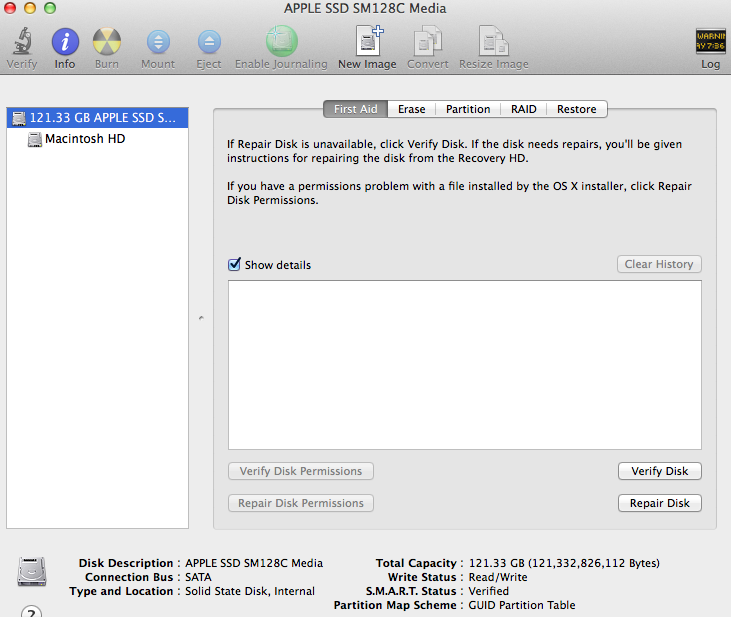Open the RAID tab
The height and width of the screenshot is (617, 731).
click(523, 109)
